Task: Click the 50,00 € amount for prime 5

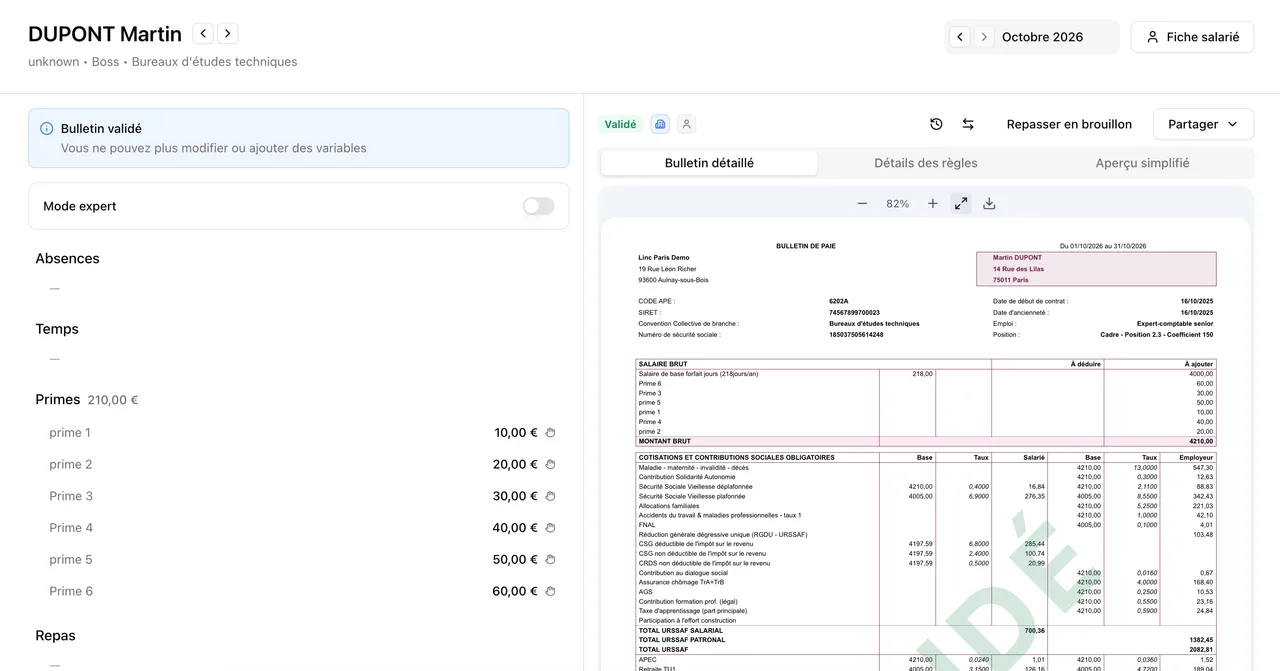Action: 515,560
